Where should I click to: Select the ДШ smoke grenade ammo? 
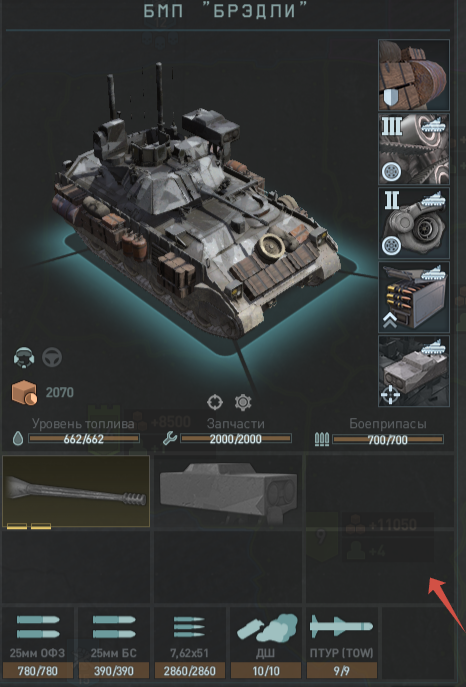point(265,643)
